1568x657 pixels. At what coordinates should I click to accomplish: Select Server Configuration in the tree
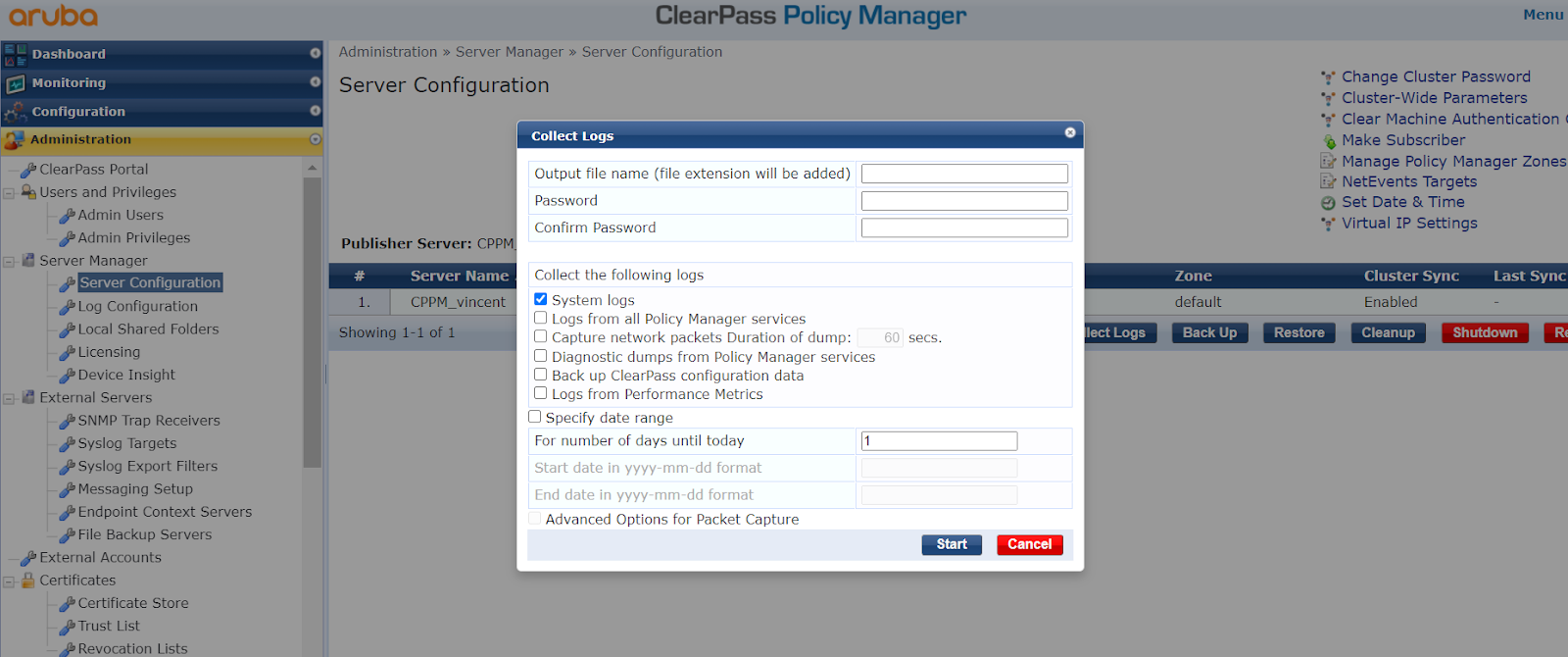(x=150, y=282)
